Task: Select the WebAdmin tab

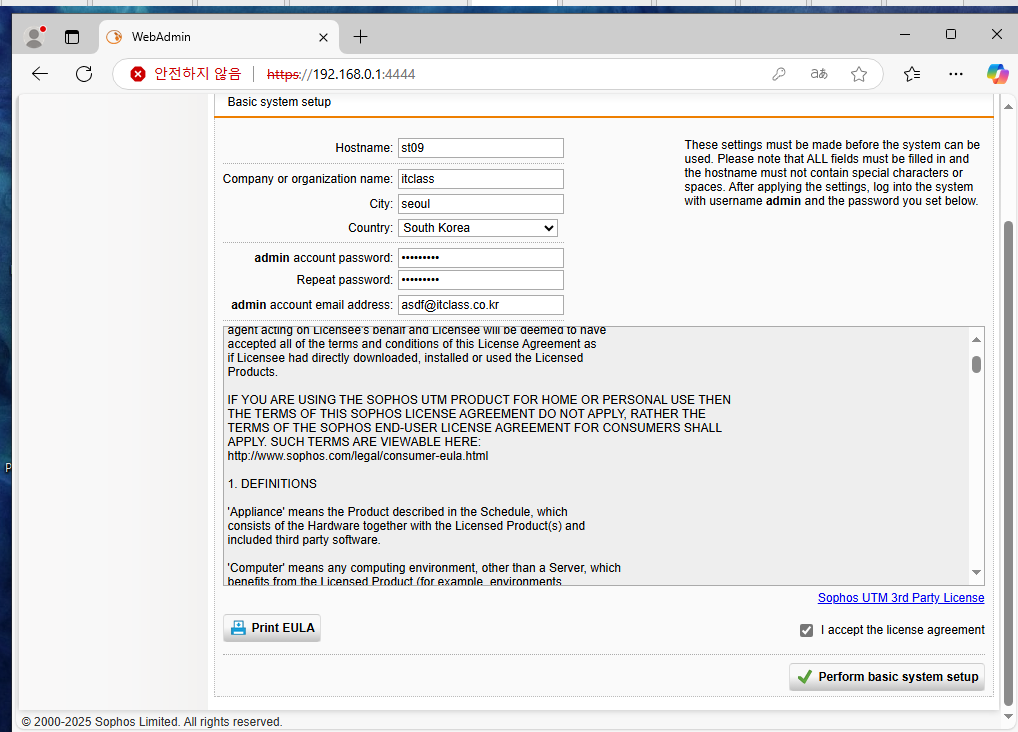Action: click(x=218, y=37)
